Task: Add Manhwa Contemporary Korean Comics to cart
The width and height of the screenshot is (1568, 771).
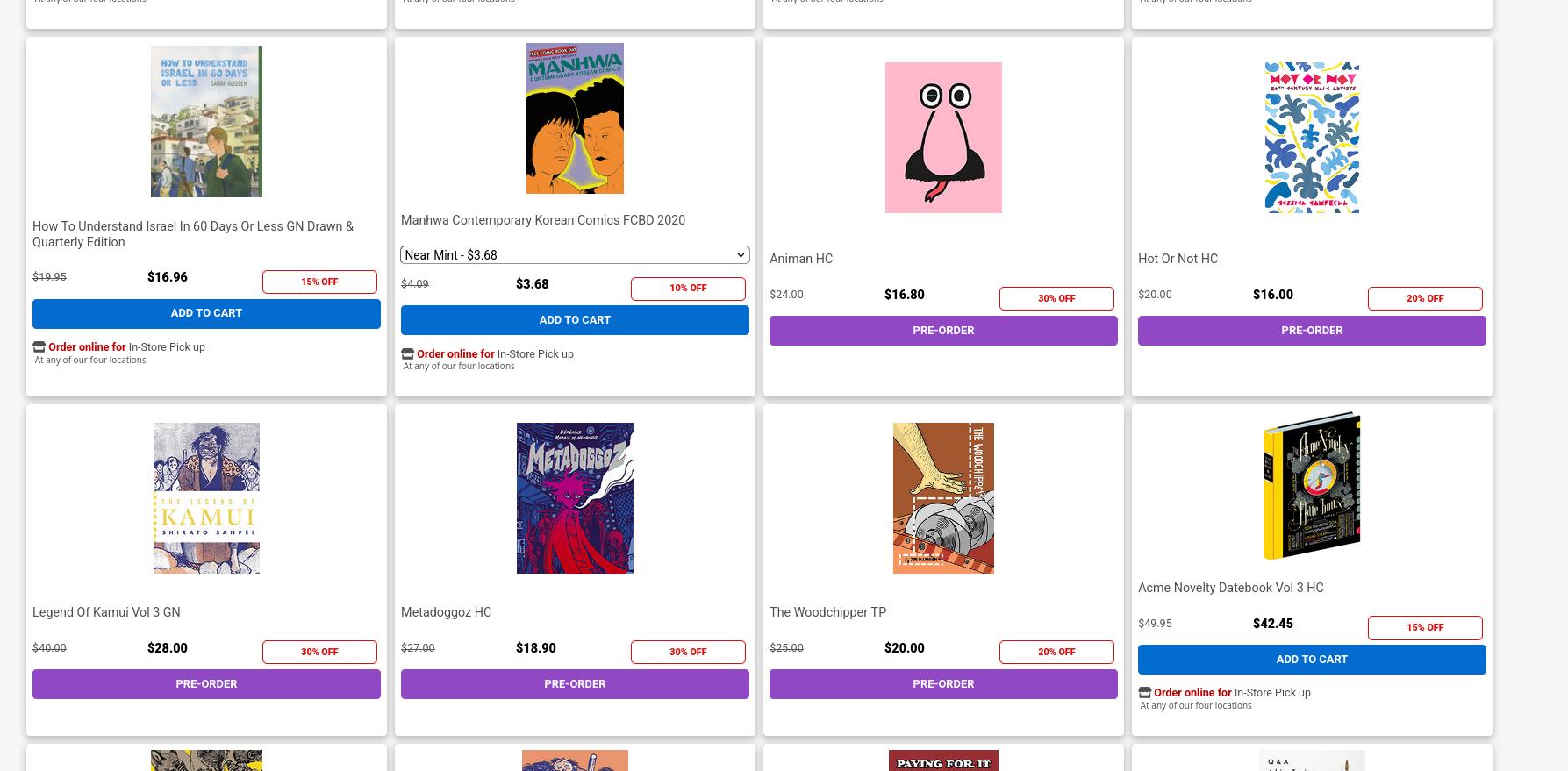Action: pyautogui.click(x=575, y=320)
